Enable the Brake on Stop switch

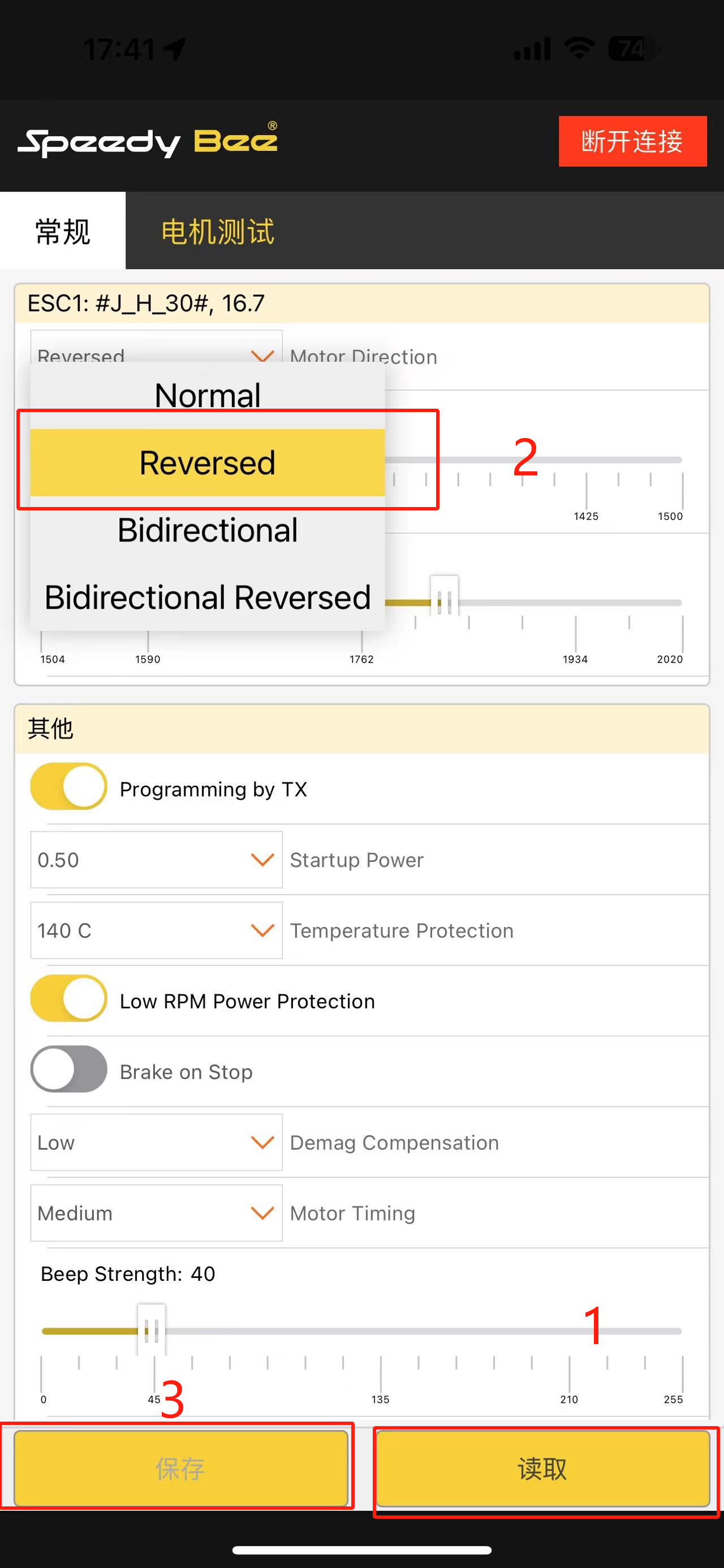69,1069
